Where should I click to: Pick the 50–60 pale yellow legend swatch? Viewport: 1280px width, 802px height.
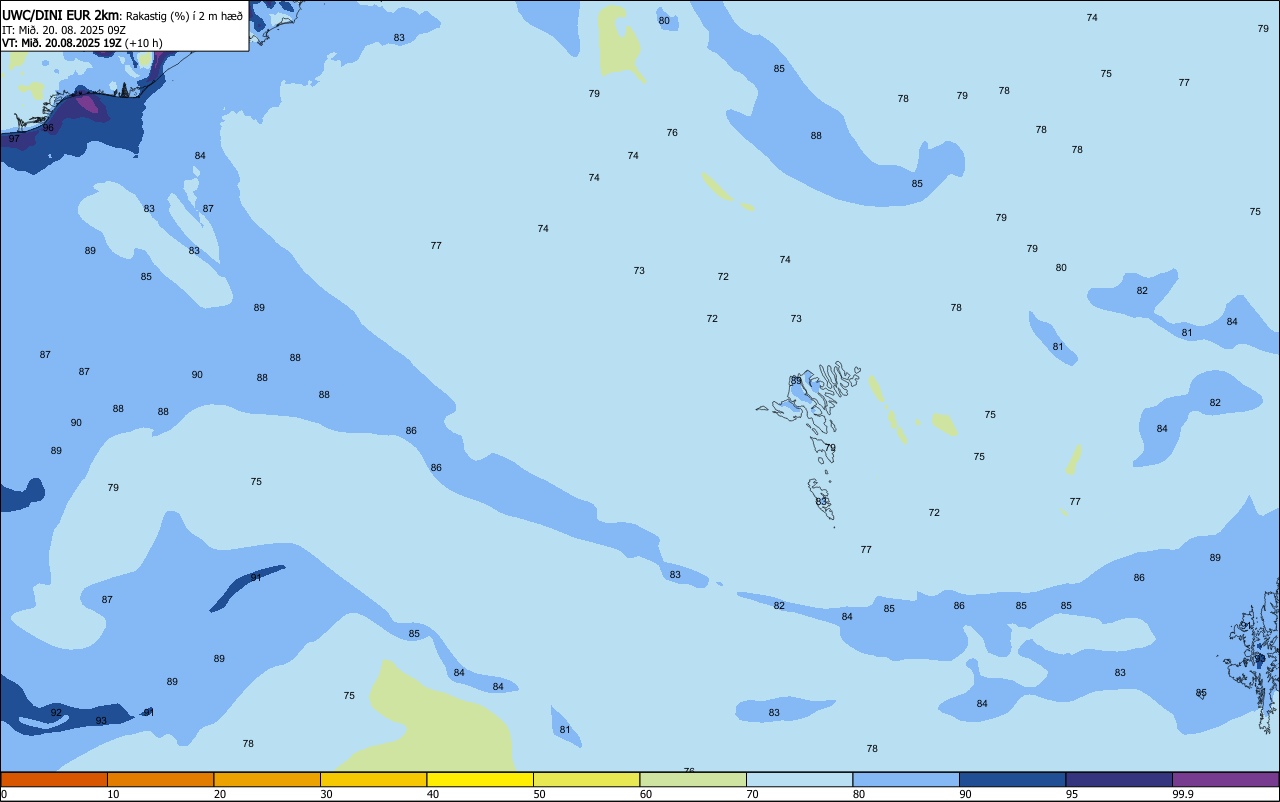pyautogui.click(x=586, y=779)
